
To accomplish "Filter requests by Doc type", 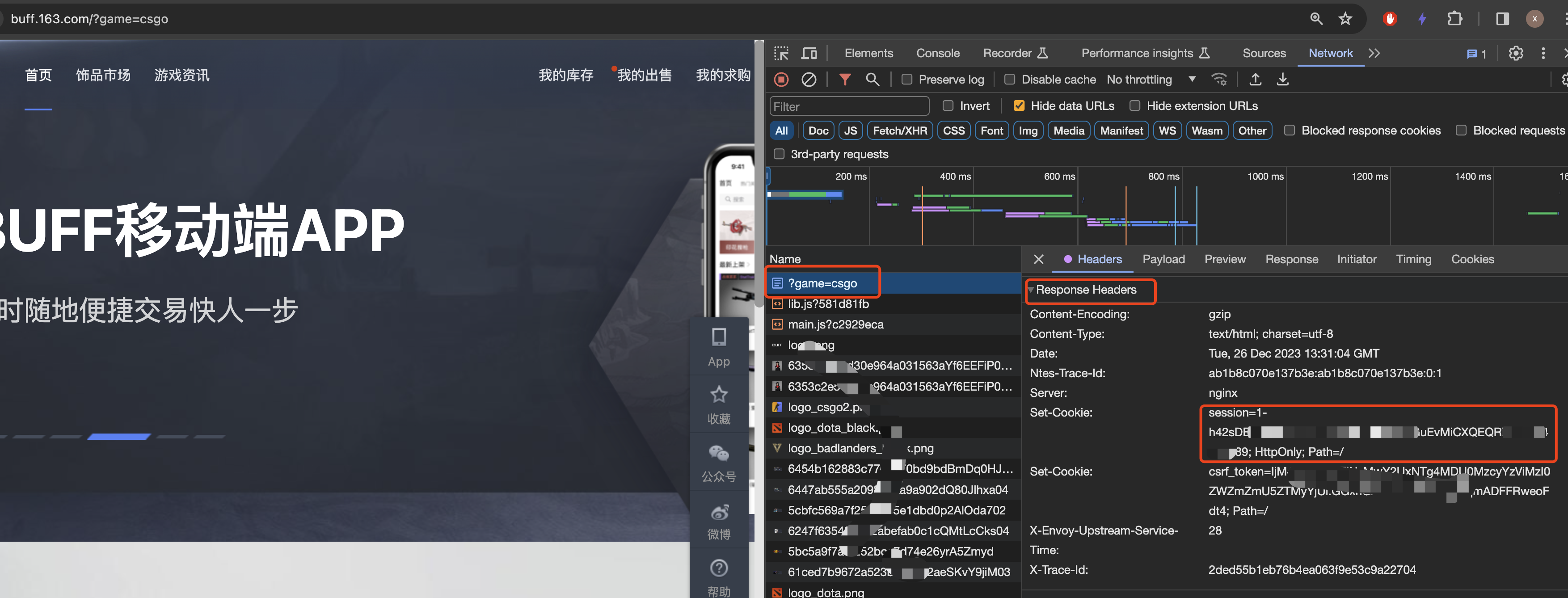I will 818,130.
